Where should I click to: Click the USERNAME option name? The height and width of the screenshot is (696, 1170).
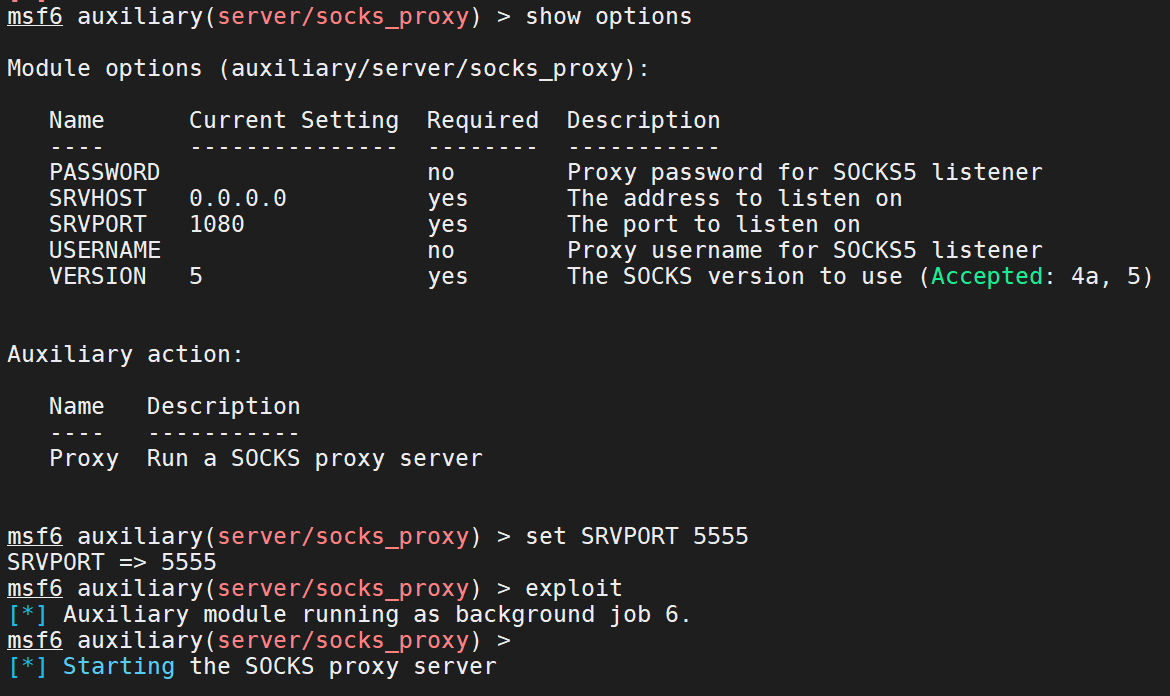click(x=104, y=251)
